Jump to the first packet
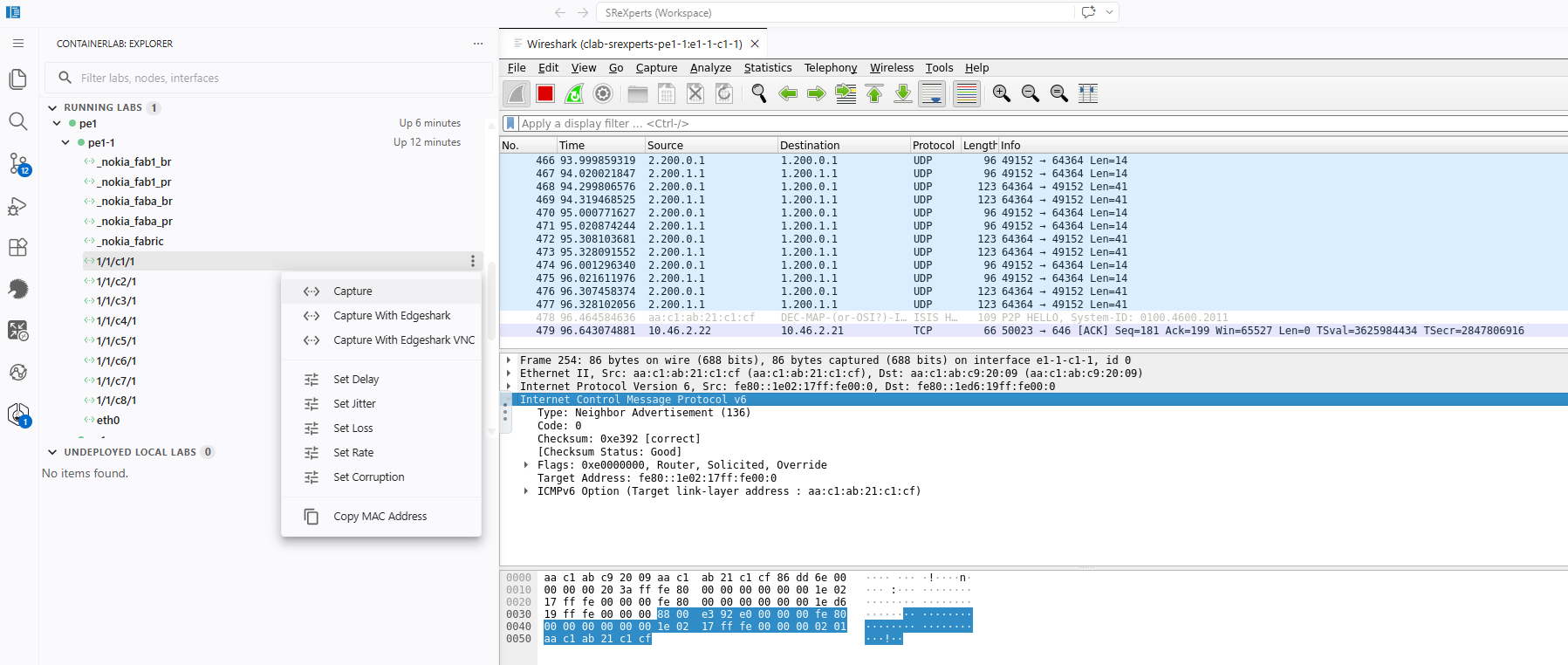The height and width of the screenshot is (665, 1568). [874, 93]
